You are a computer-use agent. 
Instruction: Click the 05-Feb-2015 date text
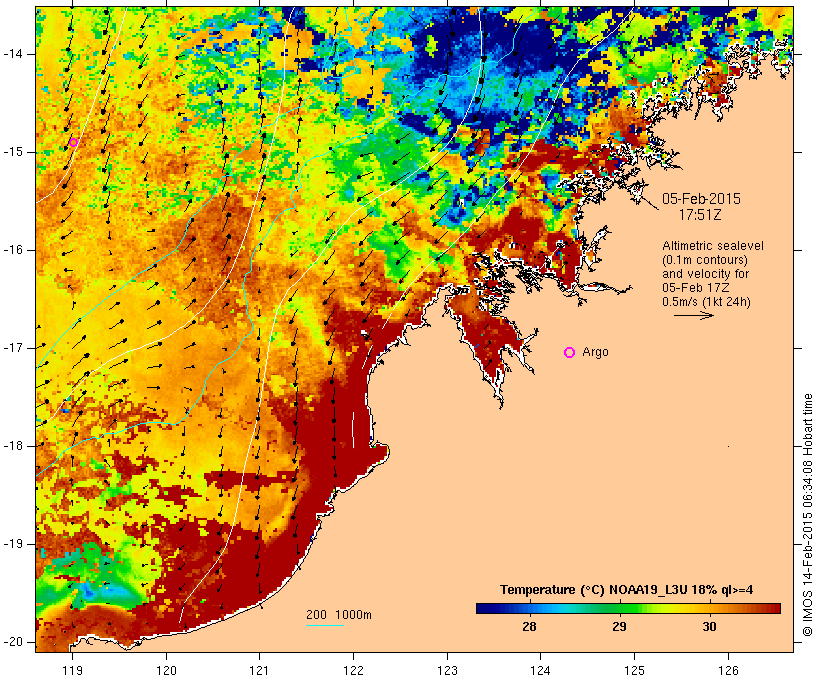(701, 199)
